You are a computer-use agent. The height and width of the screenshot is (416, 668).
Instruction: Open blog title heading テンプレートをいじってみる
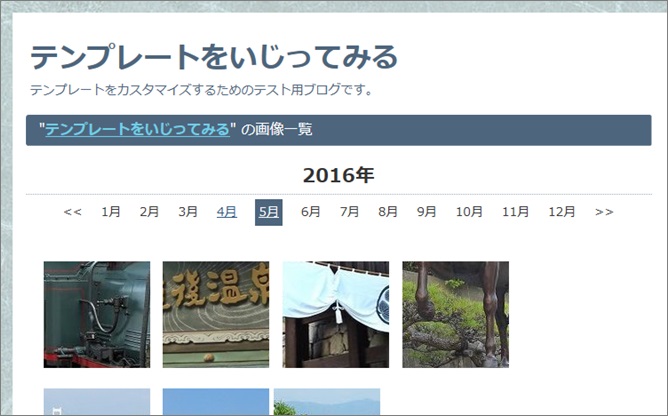[x=214, y=57]
